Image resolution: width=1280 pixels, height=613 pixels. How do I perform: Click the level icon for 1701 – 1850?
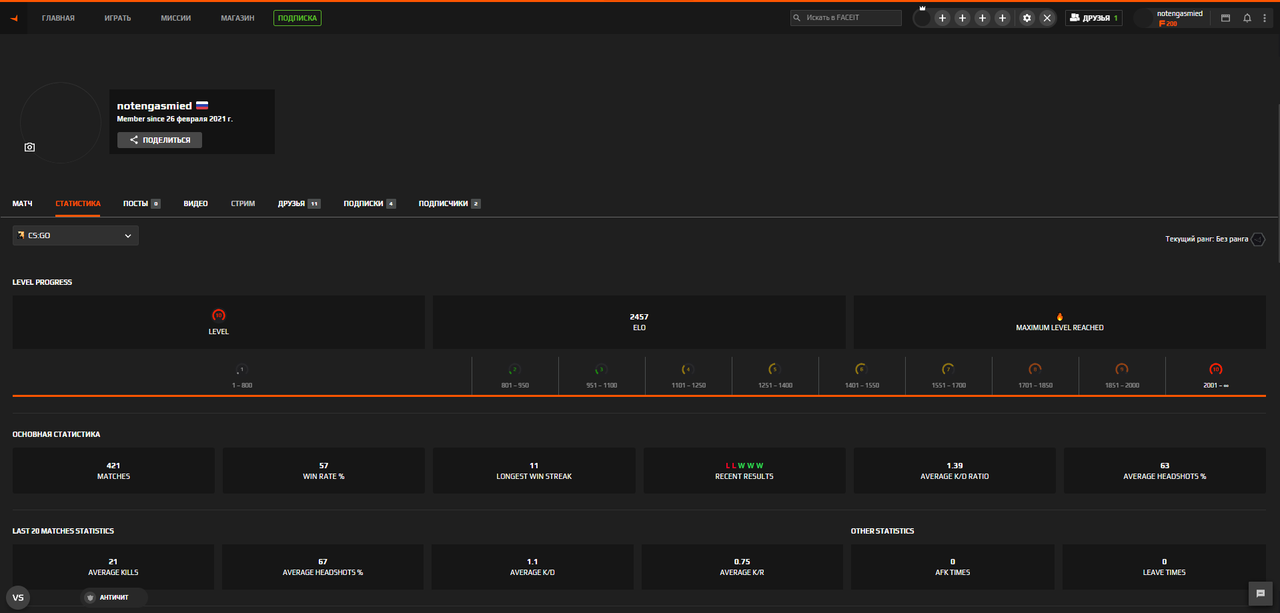(x=1035, y=369)
